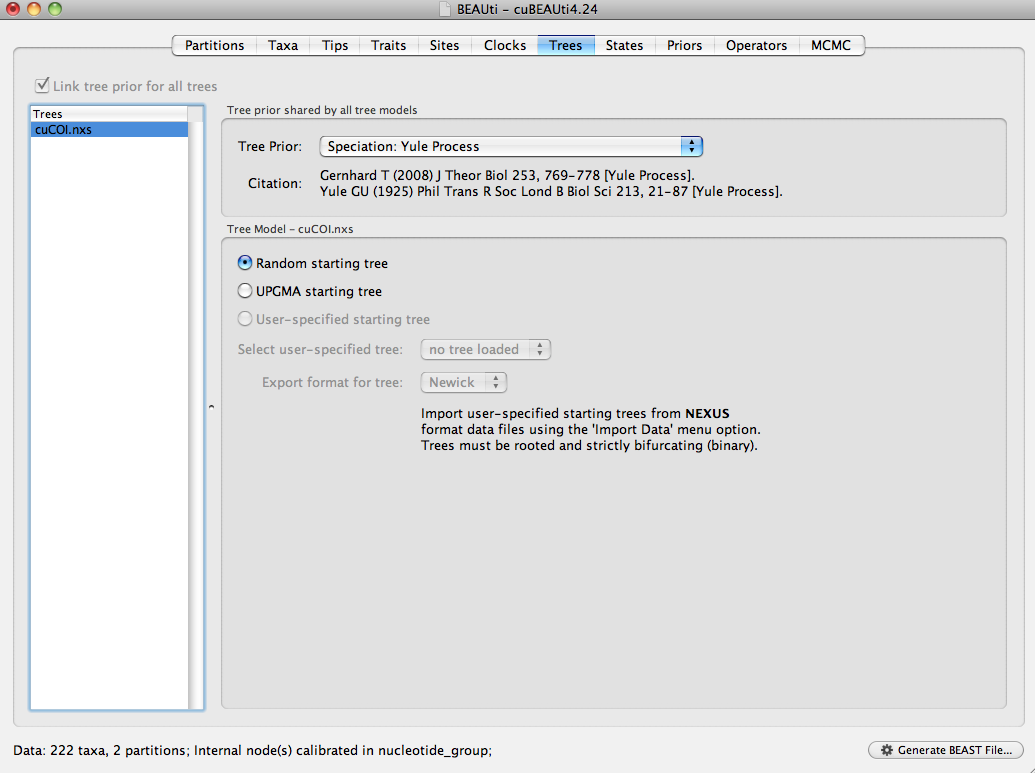The width and height of the screenshot is (1035, 773).
Task: Click the Trees tab
Action: pos(566,46)
